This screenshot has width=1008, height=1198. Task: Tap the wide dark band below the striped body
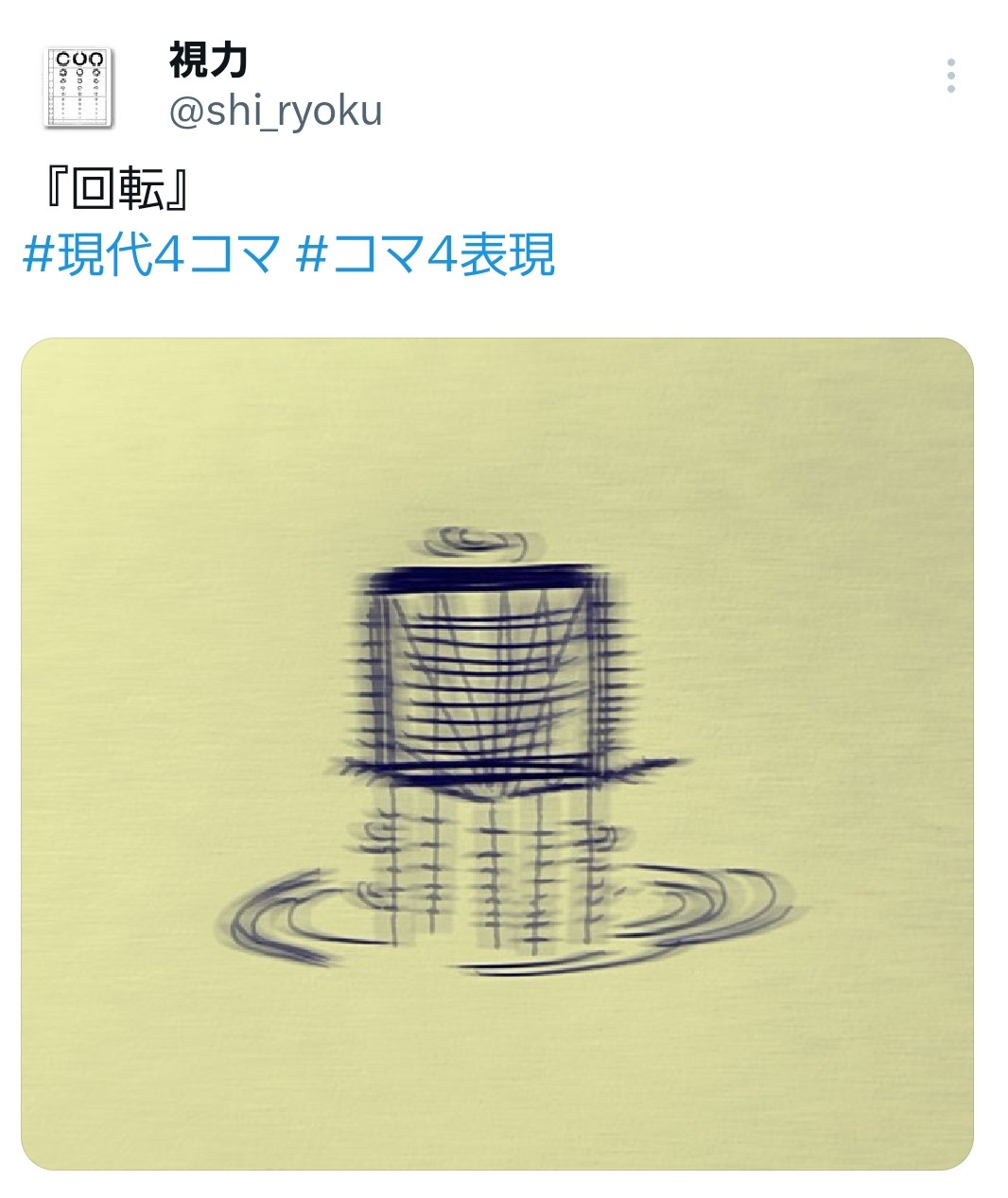click(x=511, y=770)
